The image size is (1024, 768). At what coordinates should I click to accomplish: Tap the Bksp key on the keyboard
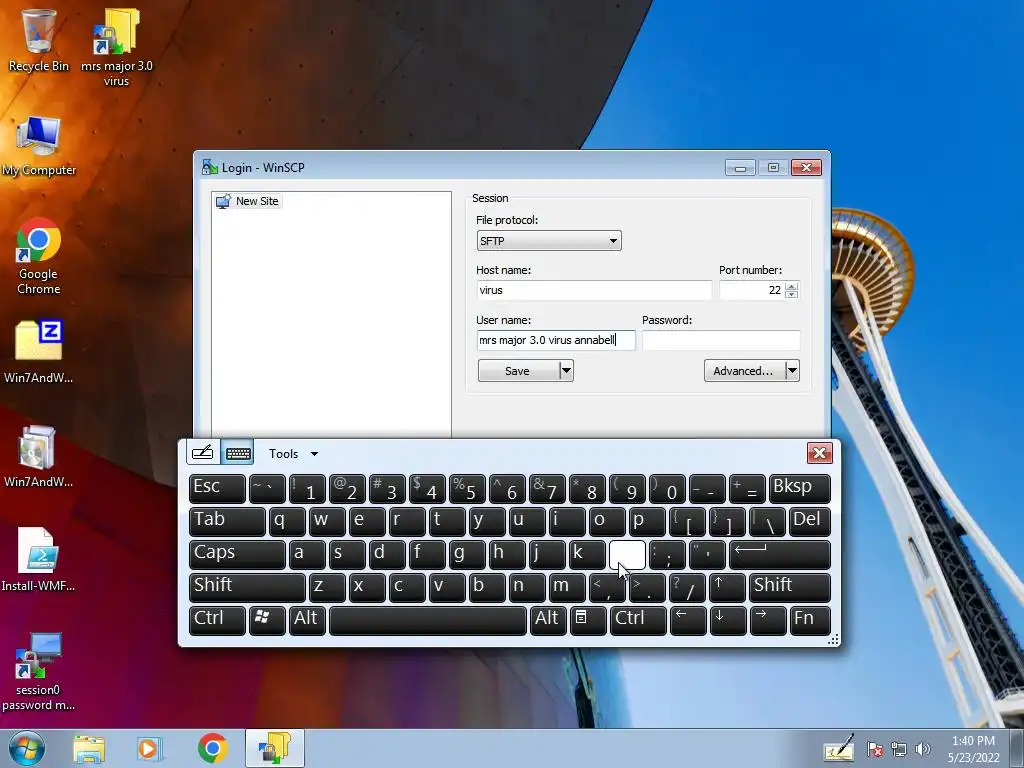(x=800, y=488)
